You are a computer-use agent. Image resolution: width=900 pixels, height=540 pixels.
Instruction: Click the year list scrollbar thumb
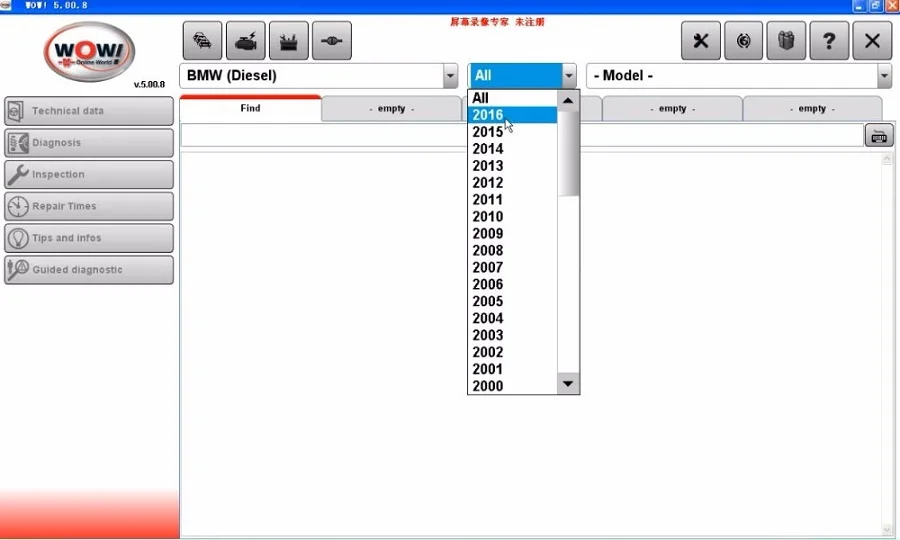[568, 153]
